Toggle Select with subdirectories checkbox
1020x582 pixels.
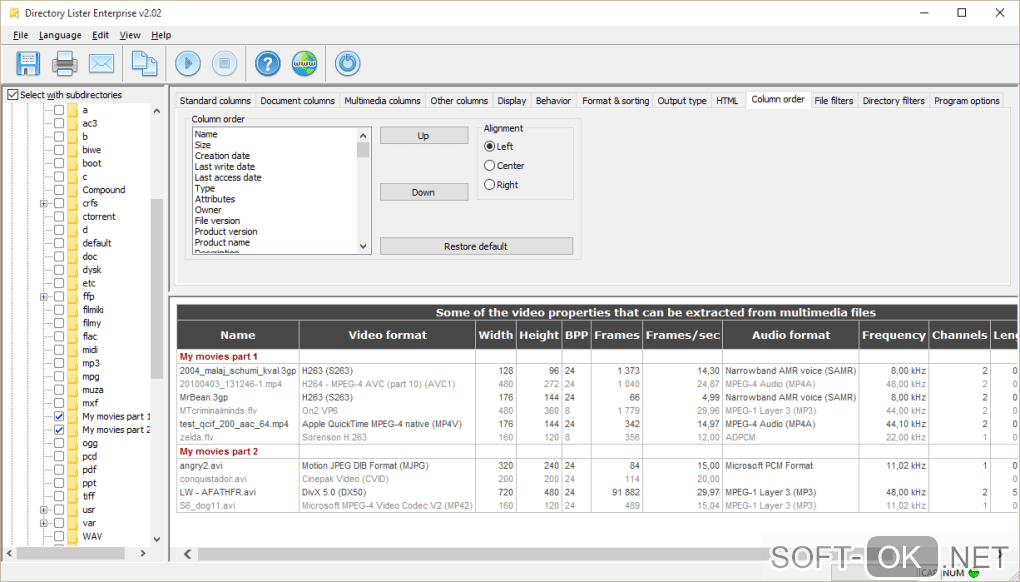13,95
